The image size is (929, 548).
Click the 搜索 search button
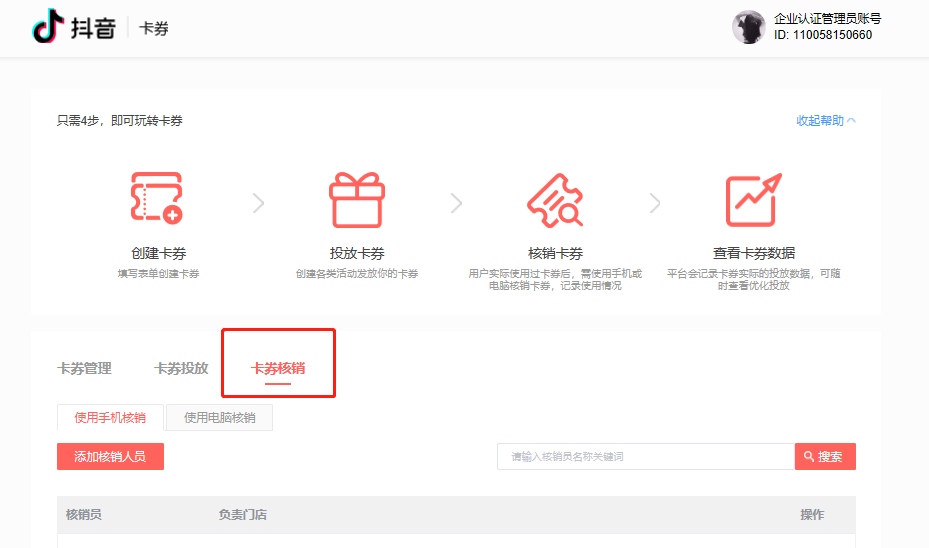(825, 457)
